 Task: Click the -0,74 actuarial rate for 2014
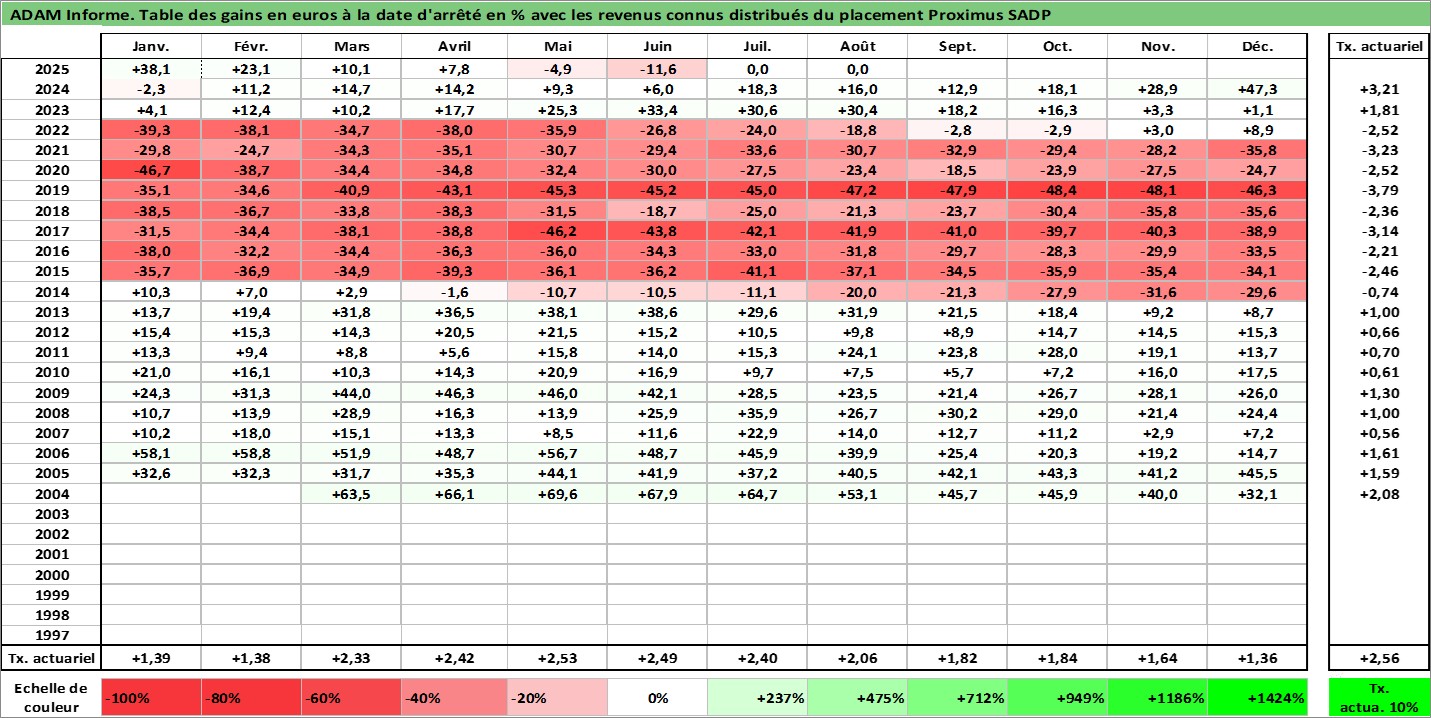point(1379,292)
